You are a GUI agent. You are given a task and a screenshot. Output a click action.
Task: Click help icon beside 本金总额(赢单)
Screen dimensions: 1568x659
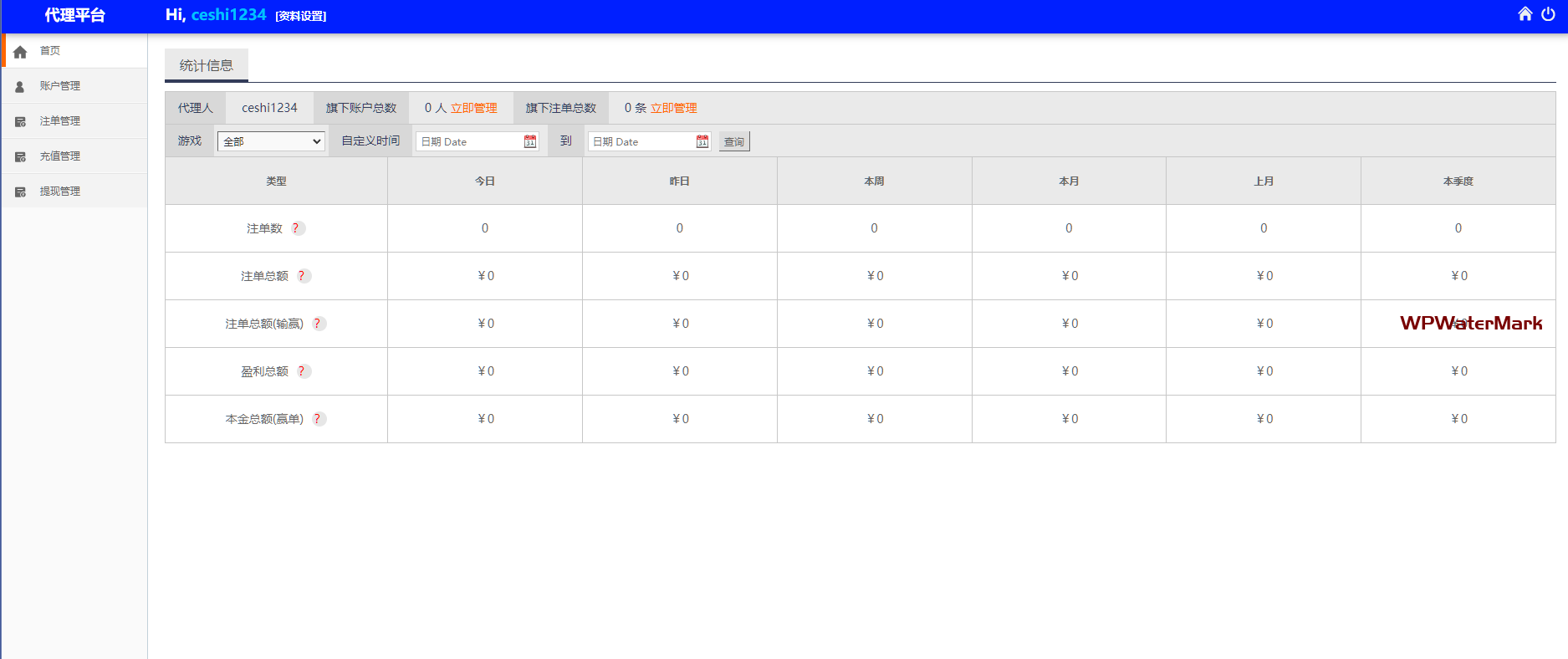pyautogui.click(x=317, y=419)
